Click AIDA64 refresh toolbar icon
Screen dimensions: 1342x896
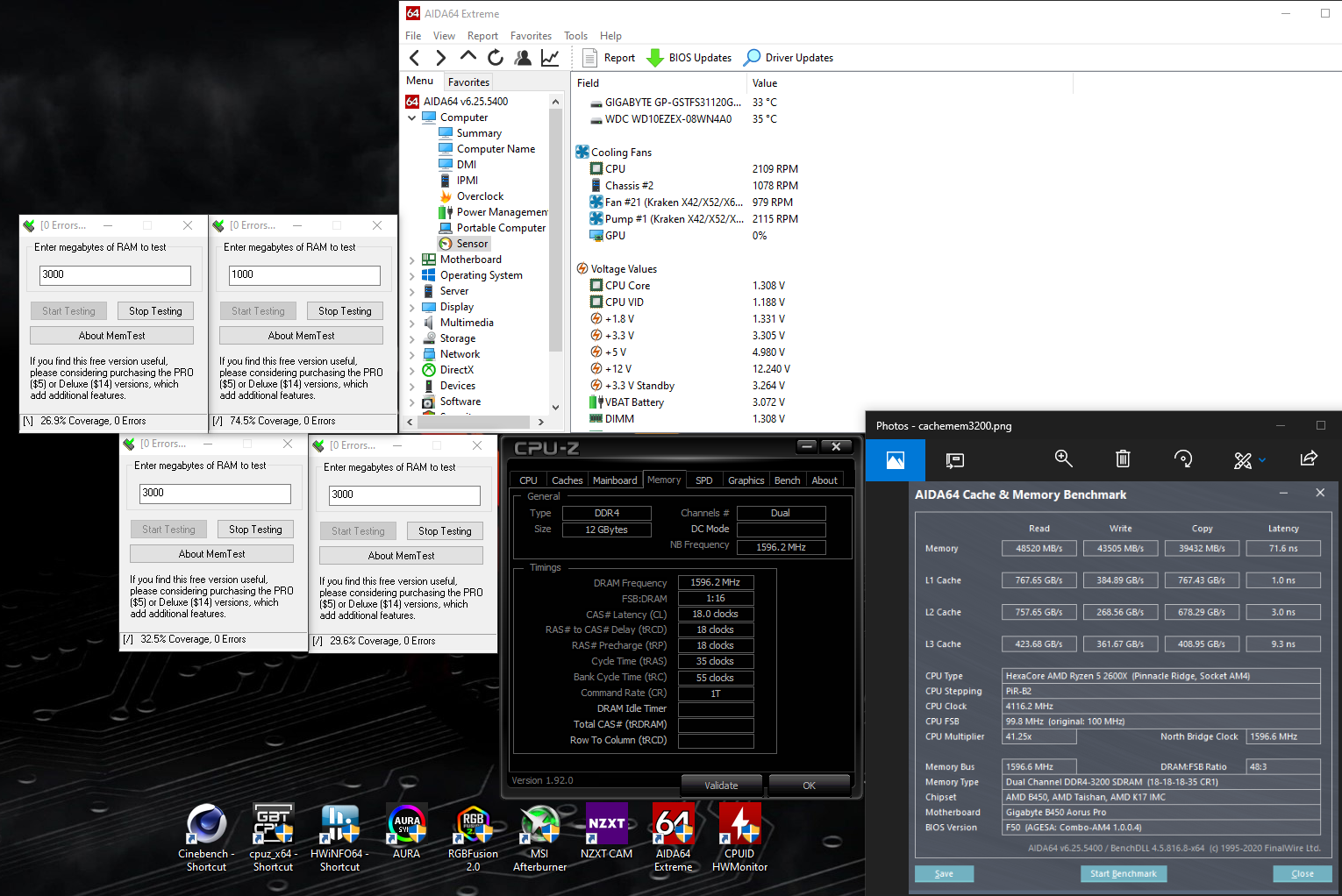click(496, 58)
